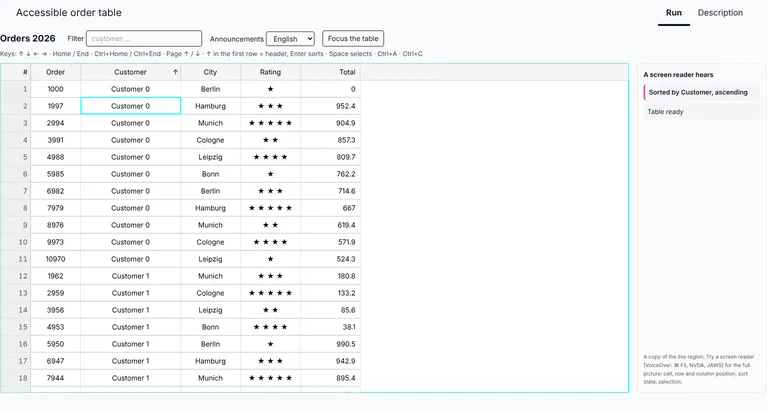Sort by the Rating column header
The width and height of the screenshot is (767, 412).
pos(270,72)
